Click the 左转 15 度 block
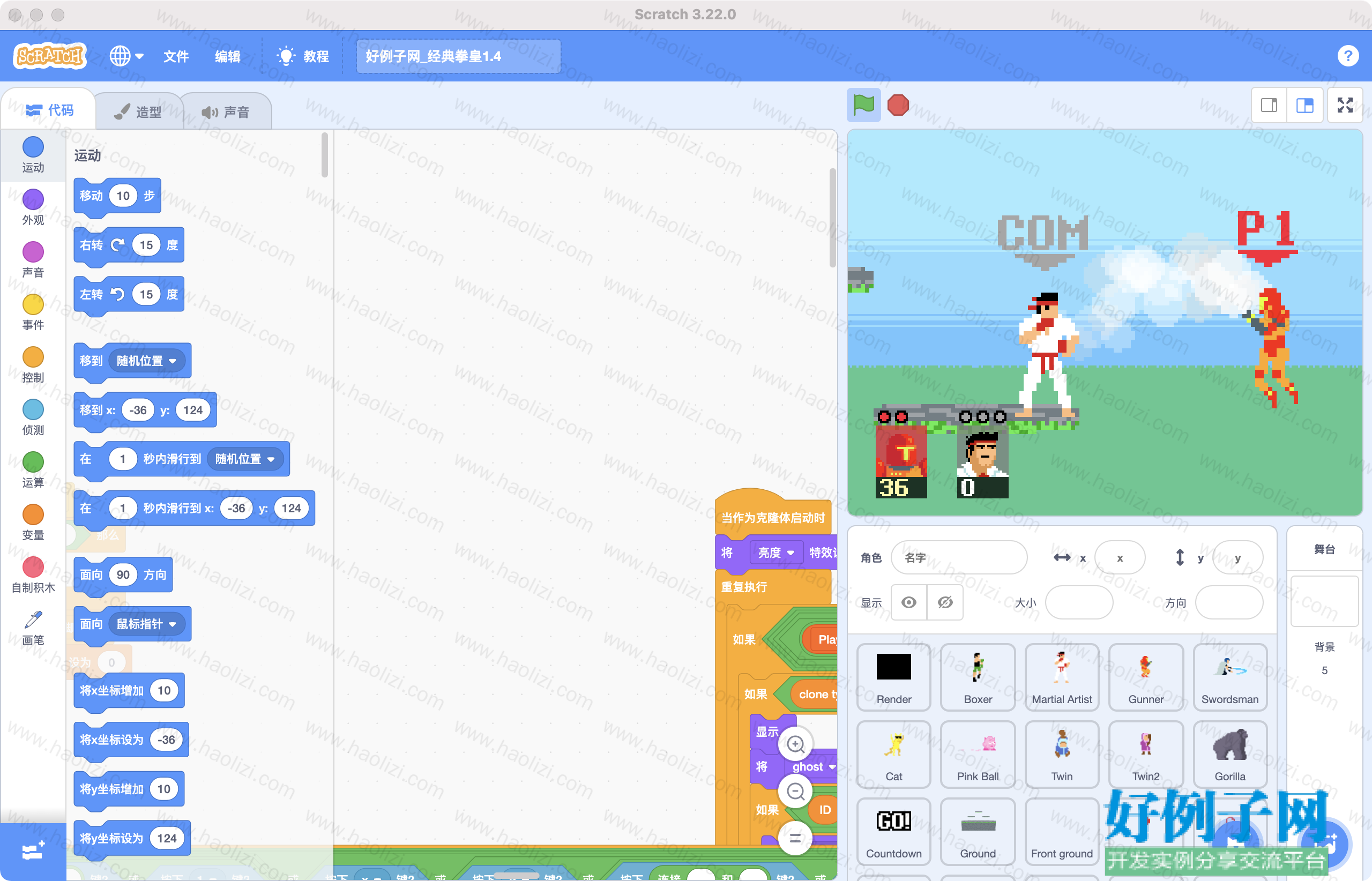The width and height of the screenshot is (1372, 881). tap(129, 295)
